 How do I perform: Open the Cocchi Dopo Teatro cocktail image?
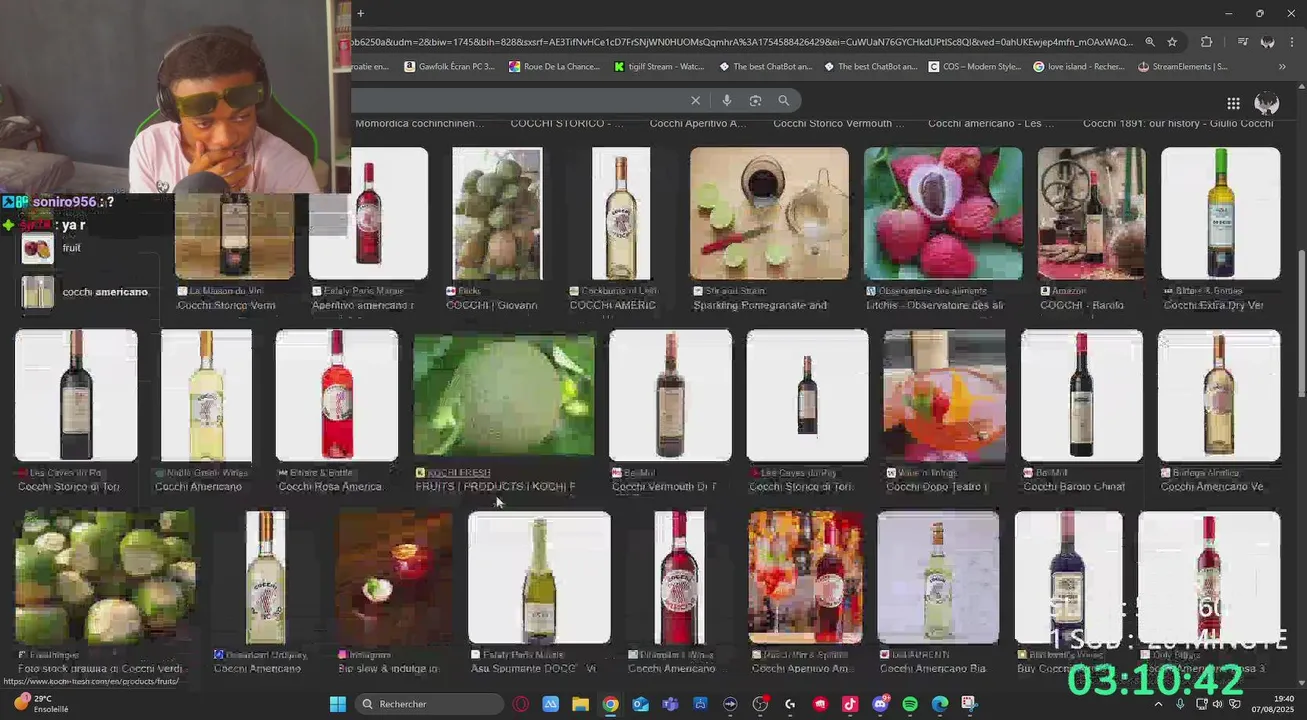tap(944, 395)
